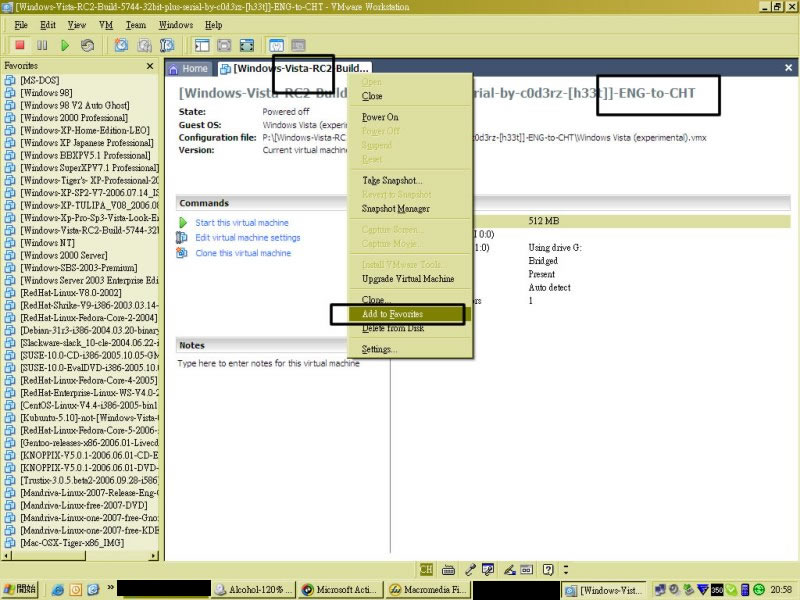800x600 pixels.
Task: Toggle the sidebar with the toolbar icon
Action: (202, 45)
